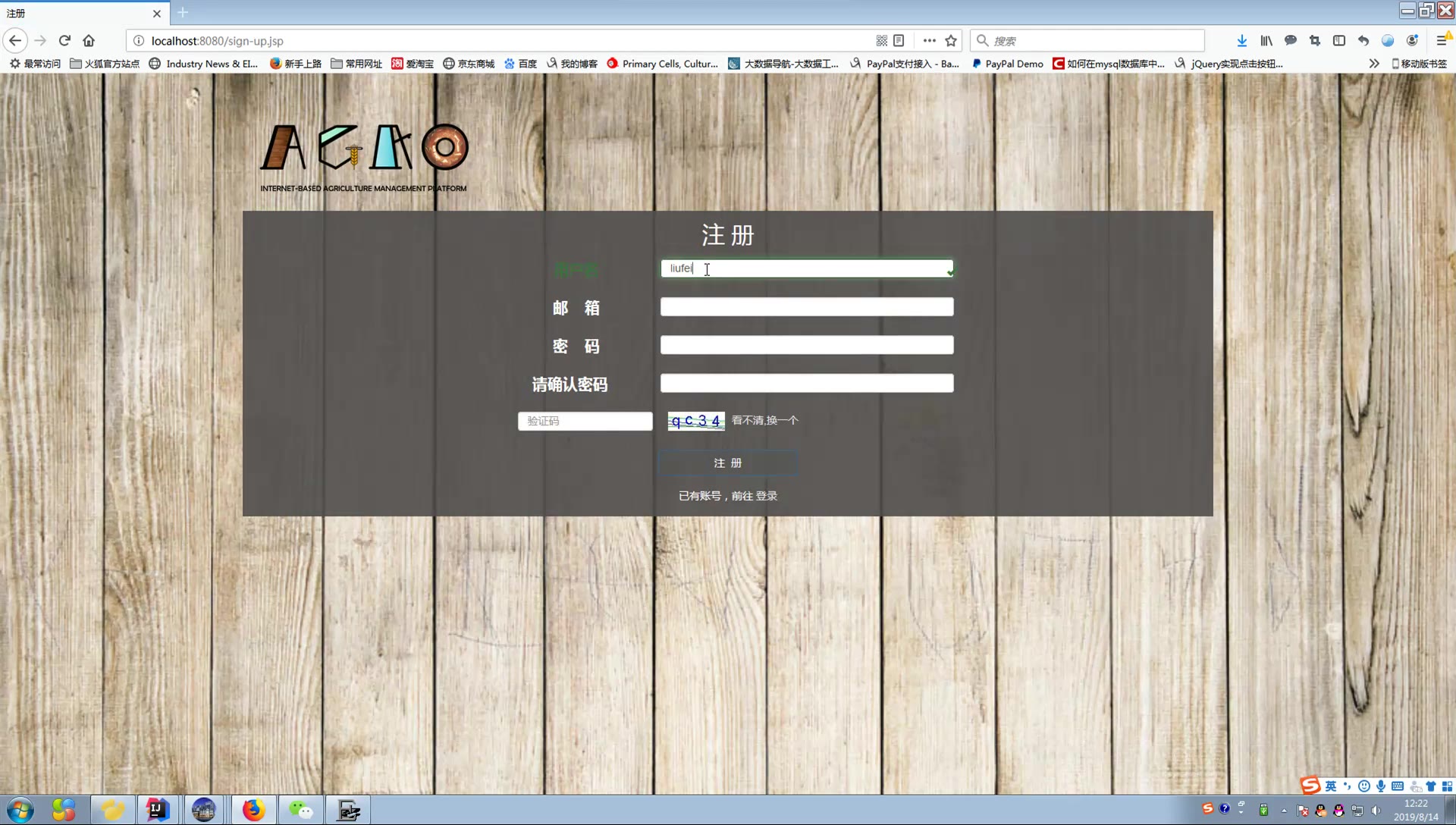The height and width of the screenshot is (825, 1456).
Task: Open the safely remove USB tray icon
Action: (1263, 811)
